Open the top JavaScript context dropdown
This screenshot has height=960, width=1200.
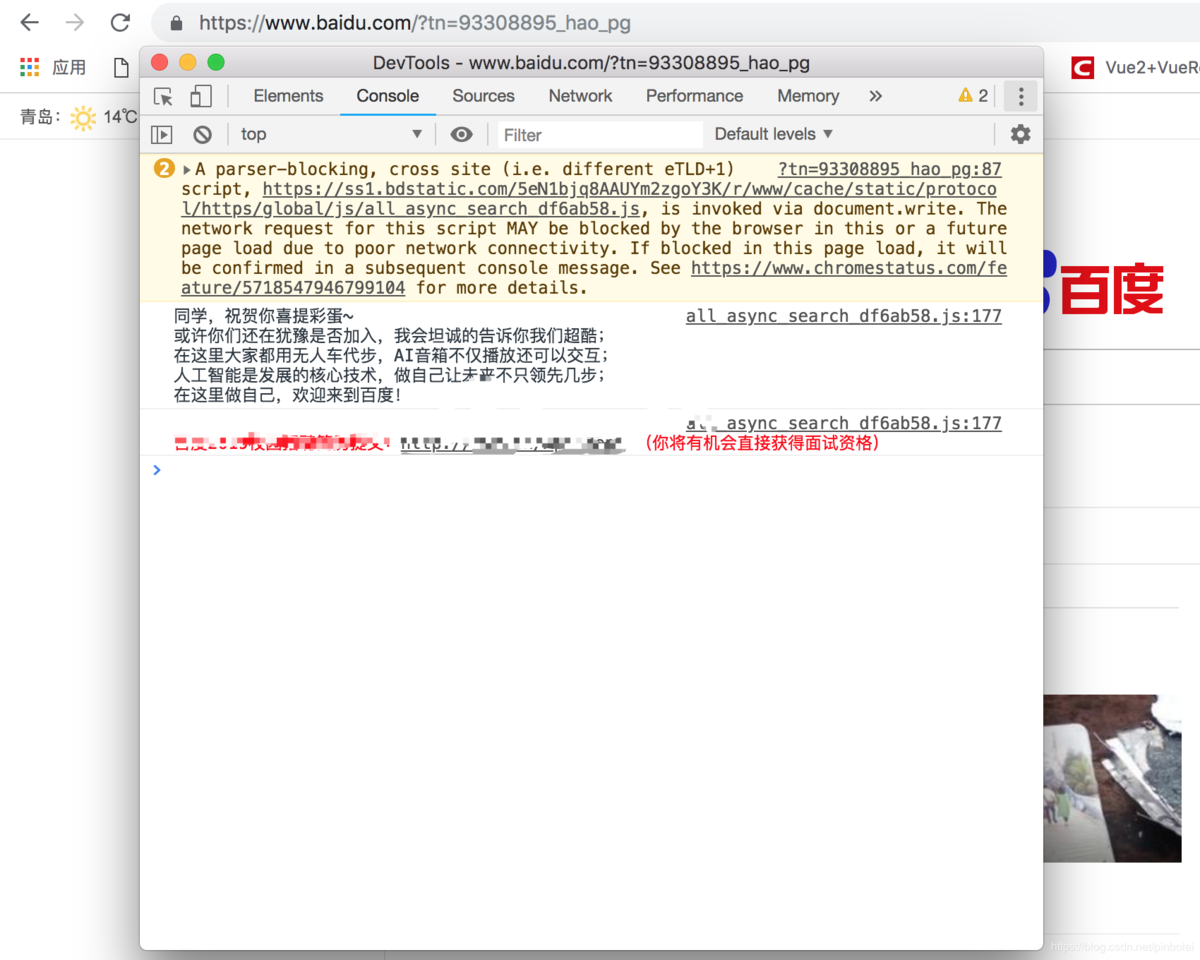331,134
